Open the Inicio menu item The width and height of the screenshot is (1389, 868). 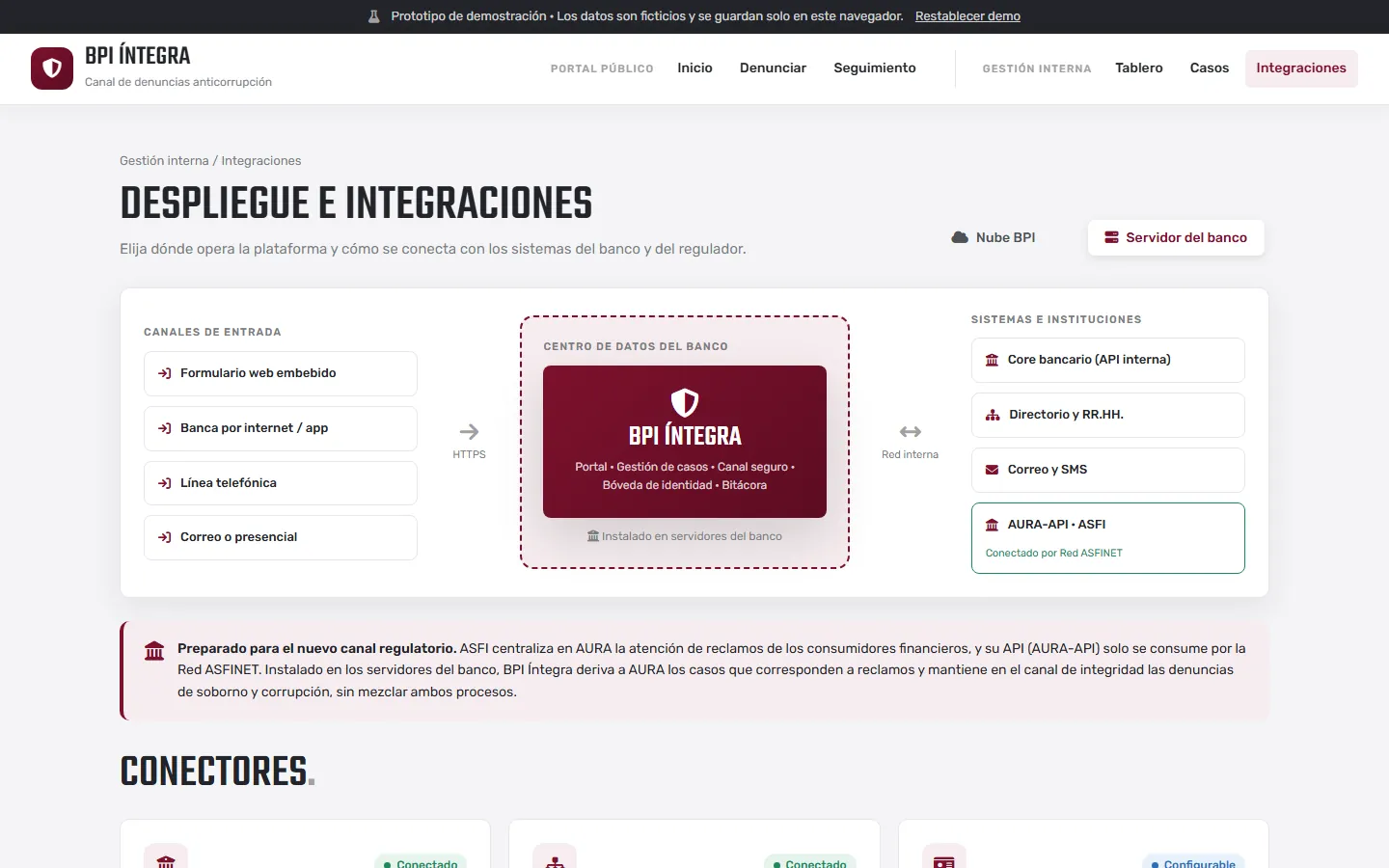click(x=694, y=68)
